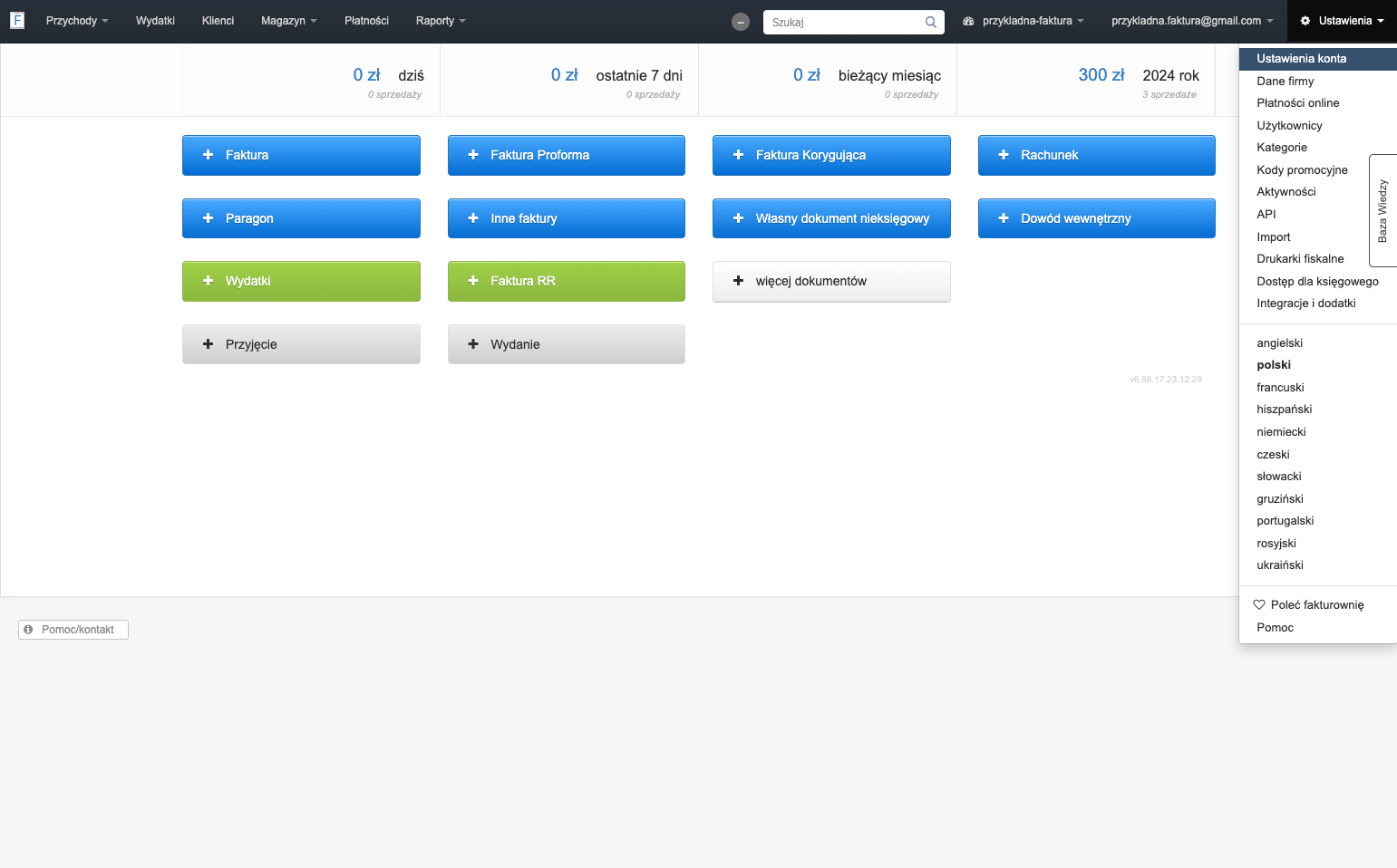Go to Klienci in the top menu
The image size is (1397, 868).
point(218,21)
